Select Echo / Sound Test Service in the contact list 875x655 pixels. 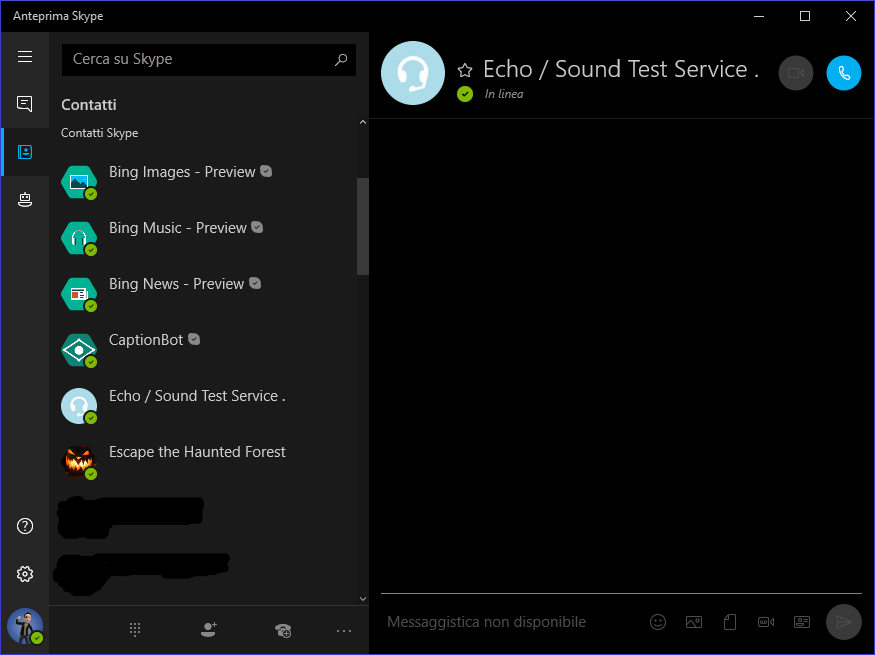click(x=203, y=406)
